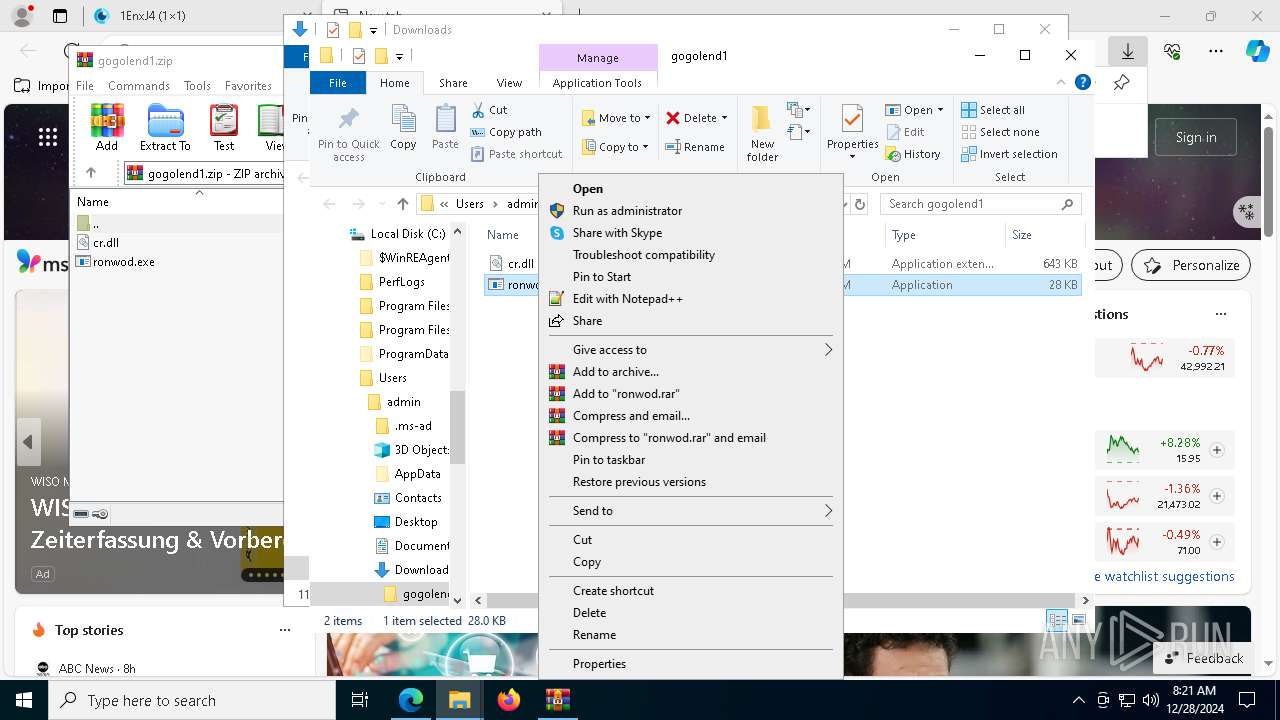
Task: Switch to the File ribbon tab
Action: pos(338,83)
